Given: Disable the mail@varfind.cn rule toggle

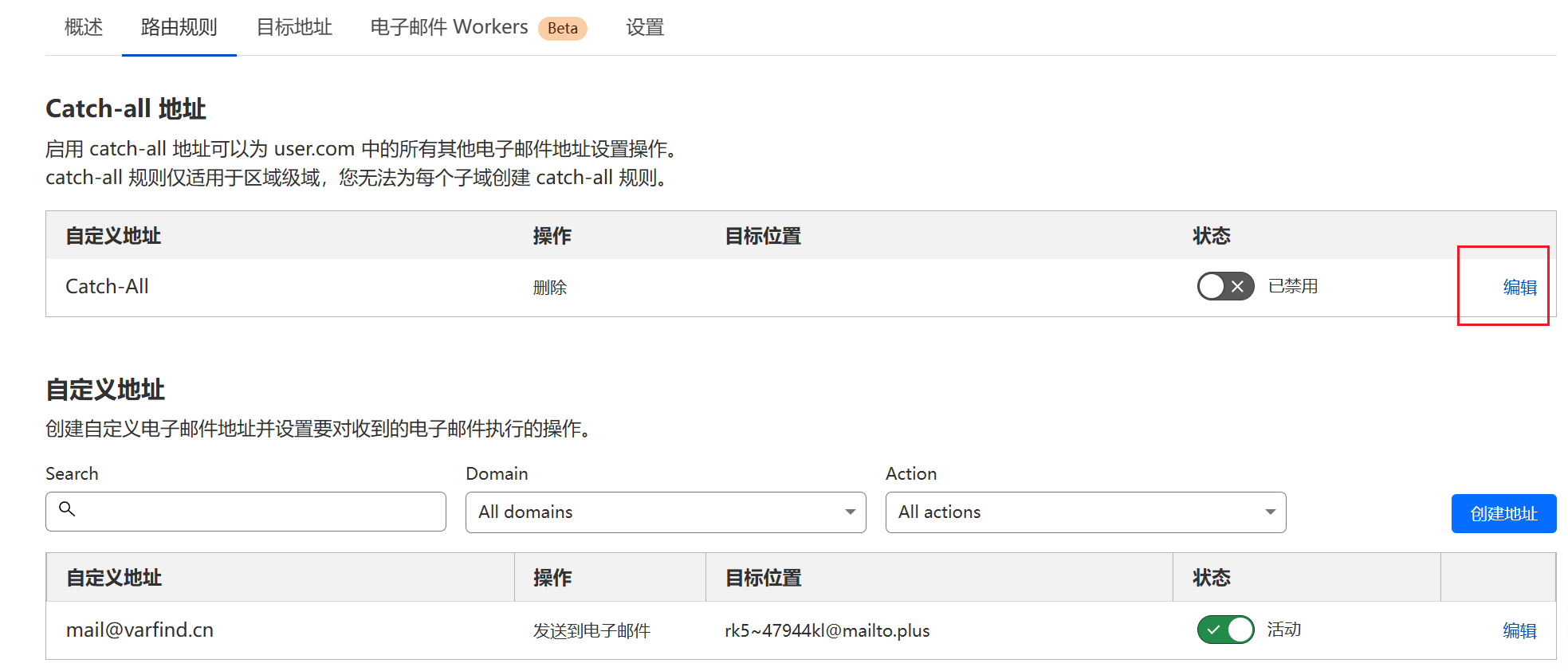Looking at the screenshot, I should point(1224,630).
